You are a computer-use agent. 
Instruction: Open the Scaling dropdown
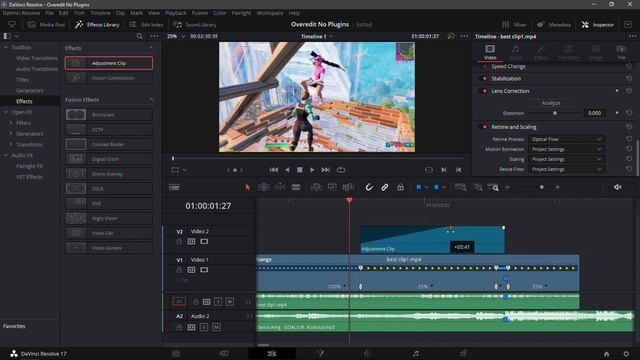[x=566, y=159]
